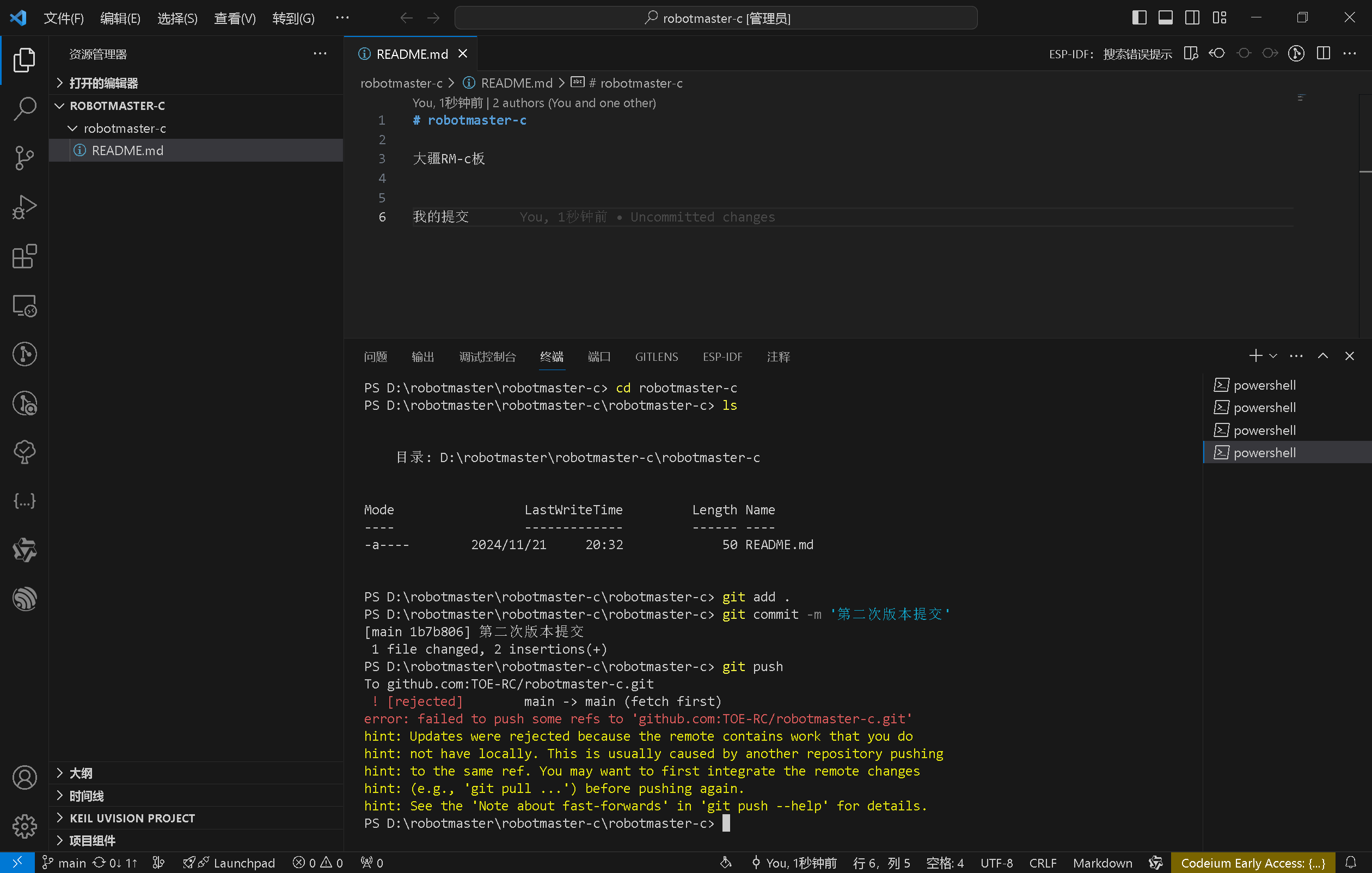Create a new terminal with plus button

(1256, 356)
